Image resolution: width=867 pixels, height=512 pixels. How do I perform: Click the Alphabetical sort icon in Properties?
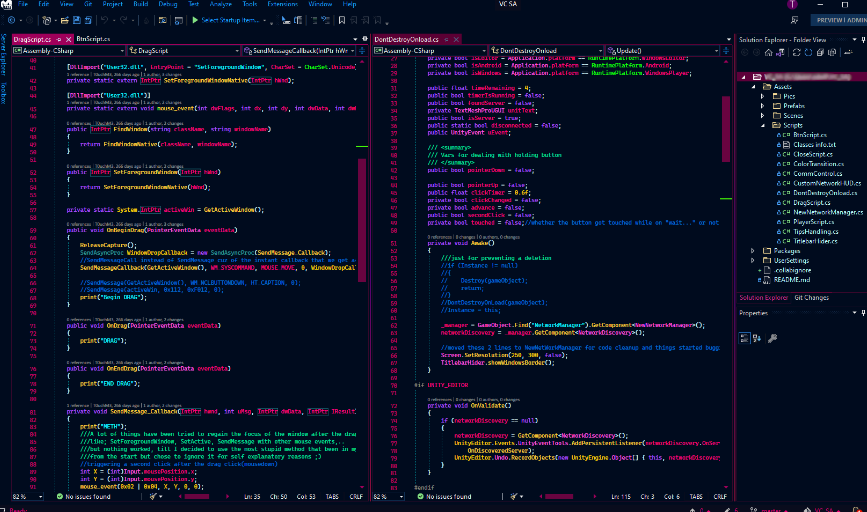pyautogui.click(x=757, y=338)
